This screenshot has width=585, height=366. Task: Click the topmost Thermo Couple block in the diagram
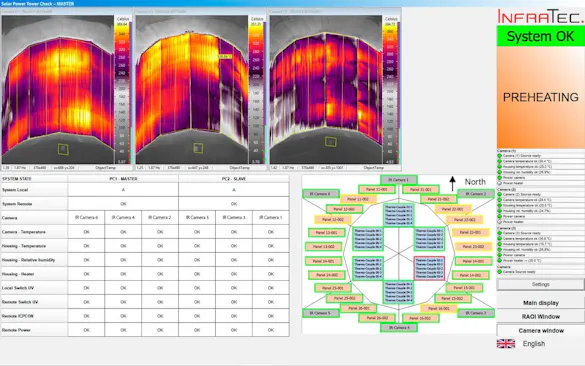(x=398, y=215)
